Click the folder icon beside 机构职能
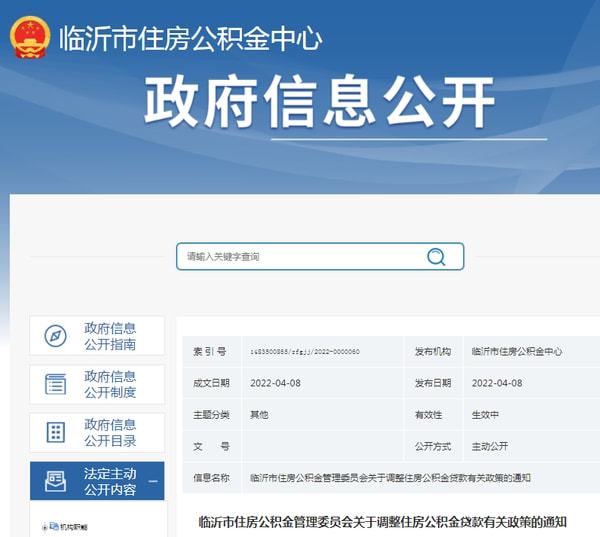Viewport: 600px width, 537px height. (x=54, y=527)
